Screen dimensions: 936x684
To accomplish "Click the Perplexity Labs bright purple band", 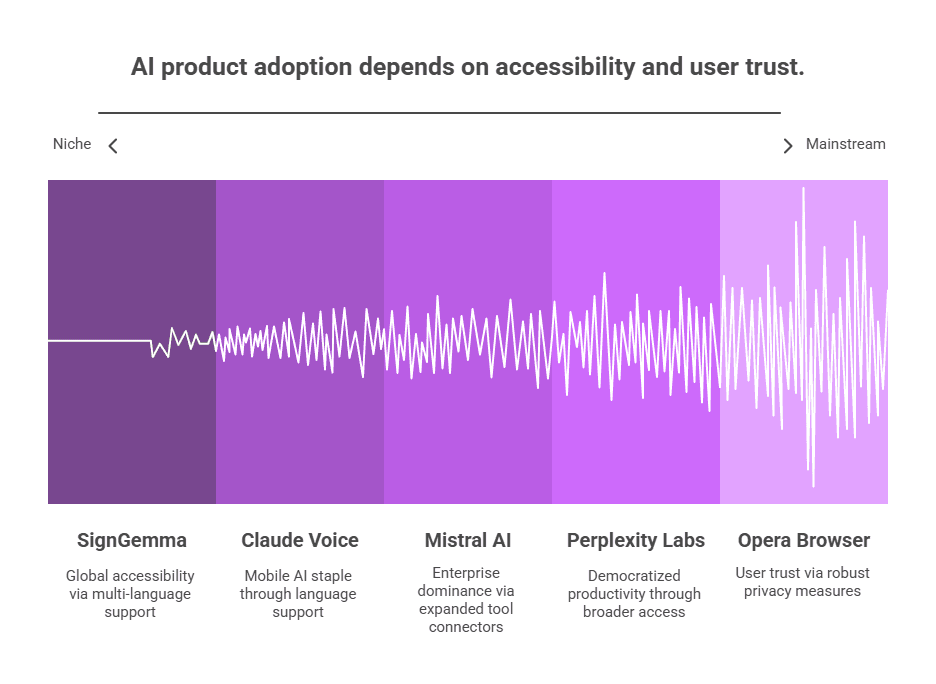I will click(636, 342).
